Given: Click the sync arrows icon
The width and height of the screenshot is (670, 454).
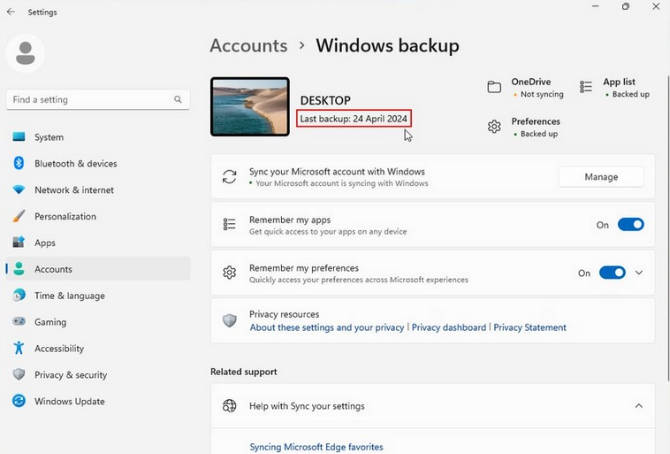Looking at the screenshot, I should [229, 177].
